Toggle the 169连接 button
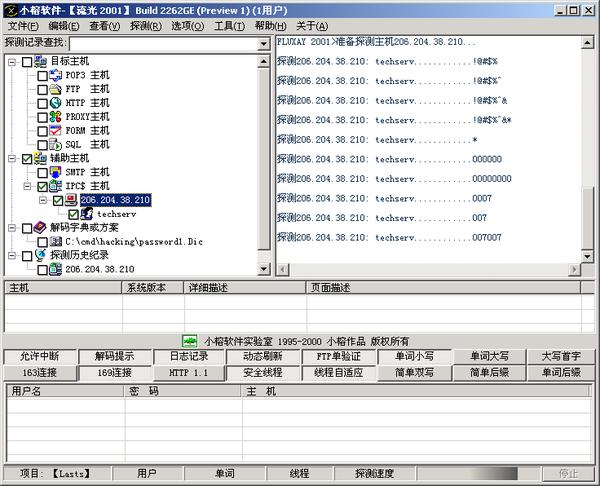 coord(114,373)
